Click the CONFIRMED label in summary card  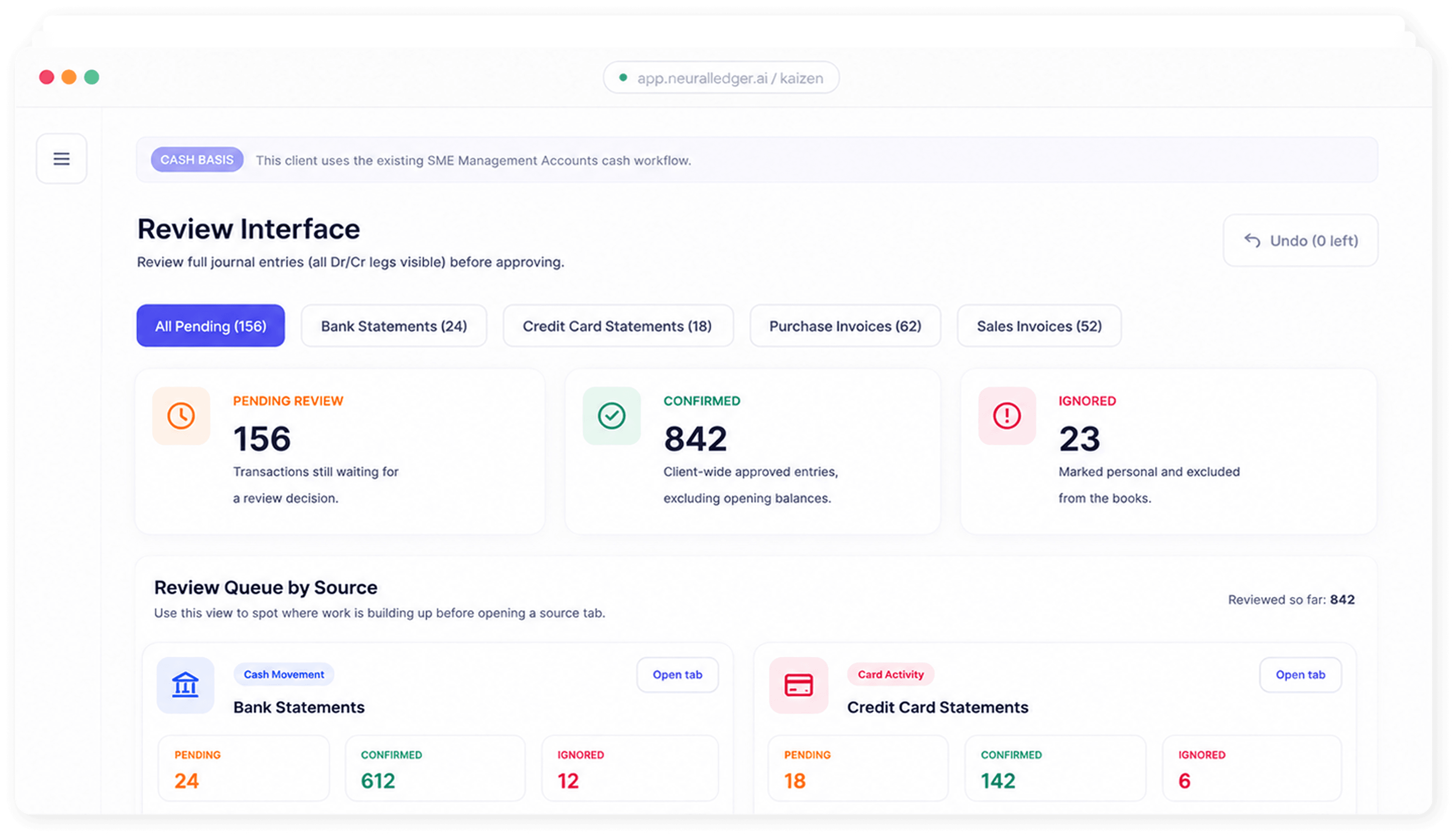click(702, 401)
